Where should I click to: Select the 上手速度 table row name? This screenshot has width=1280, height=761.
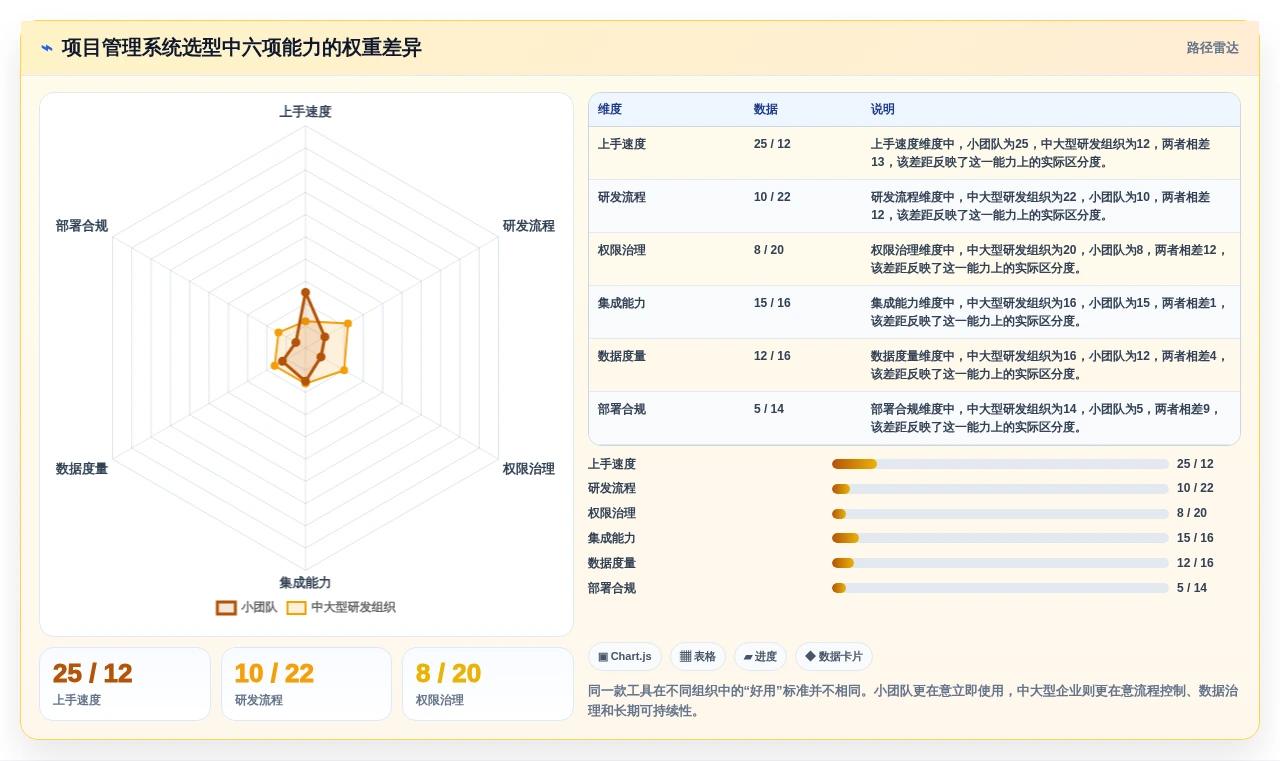coord(622,144)
